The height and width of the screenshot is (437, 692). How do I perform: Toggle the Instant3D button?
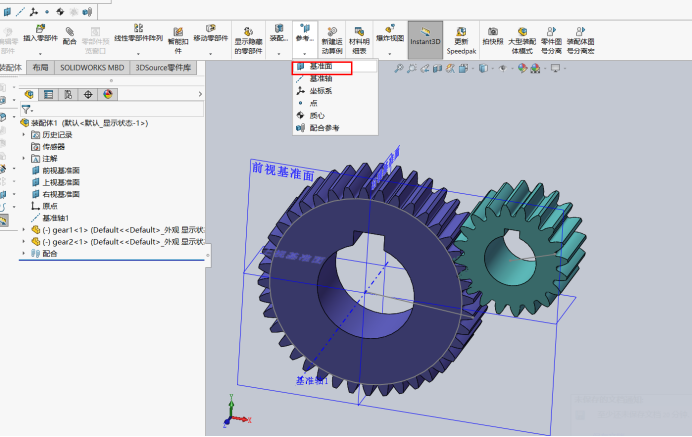tap(425, 40)
